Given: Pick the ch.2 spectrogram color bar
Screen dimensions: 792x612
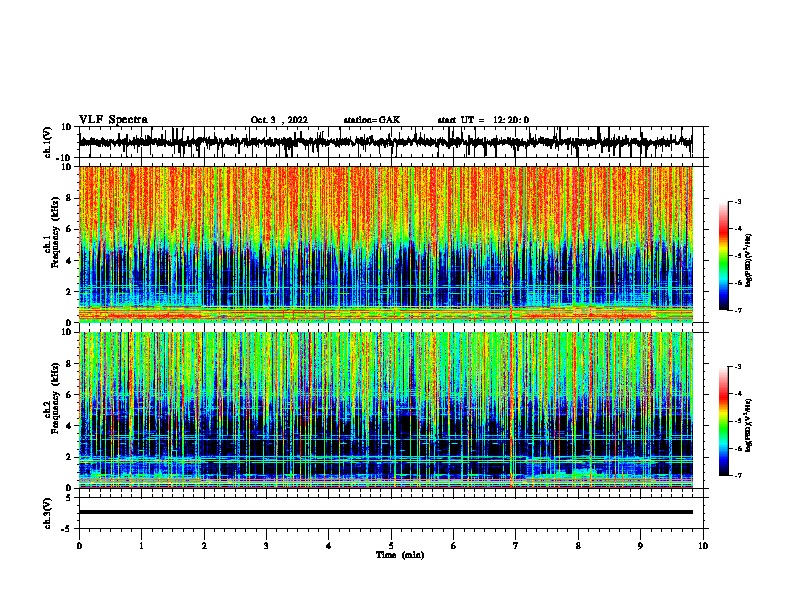Looking at the screenshot, I should (724, 421).
